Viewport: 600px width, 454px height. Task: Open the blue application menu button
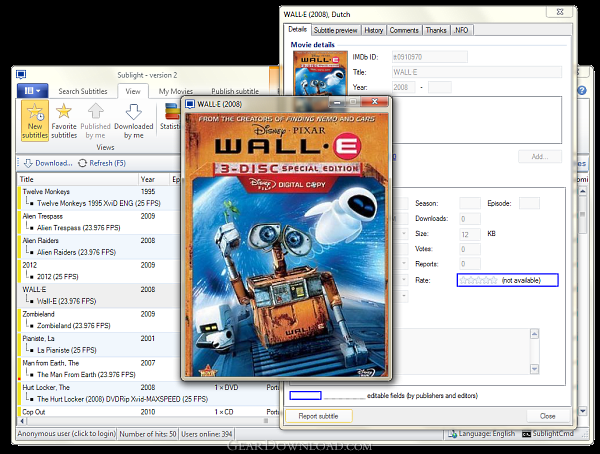coord(33,91)
